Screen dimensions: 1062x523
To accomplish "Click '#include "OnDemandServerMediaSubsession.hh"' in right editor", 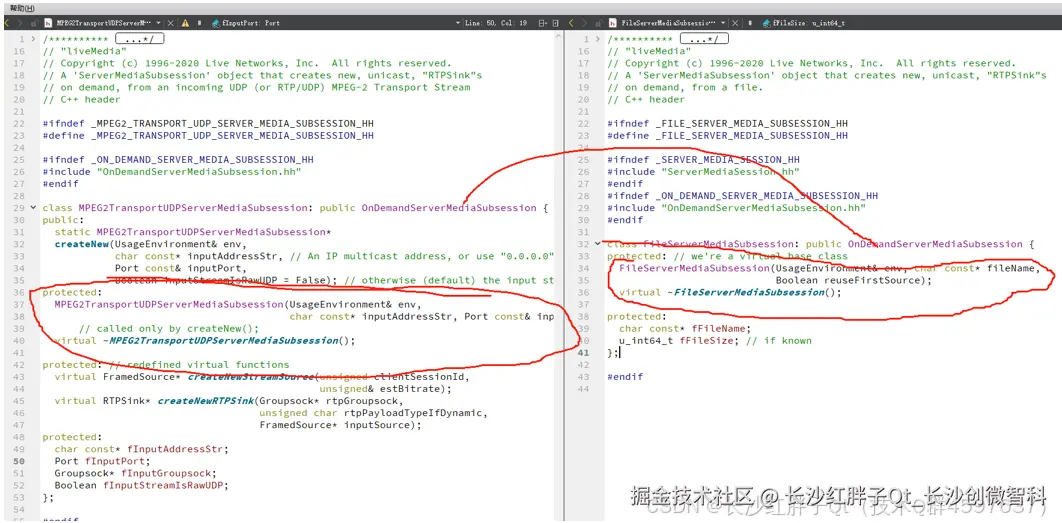I will point(736,207).
